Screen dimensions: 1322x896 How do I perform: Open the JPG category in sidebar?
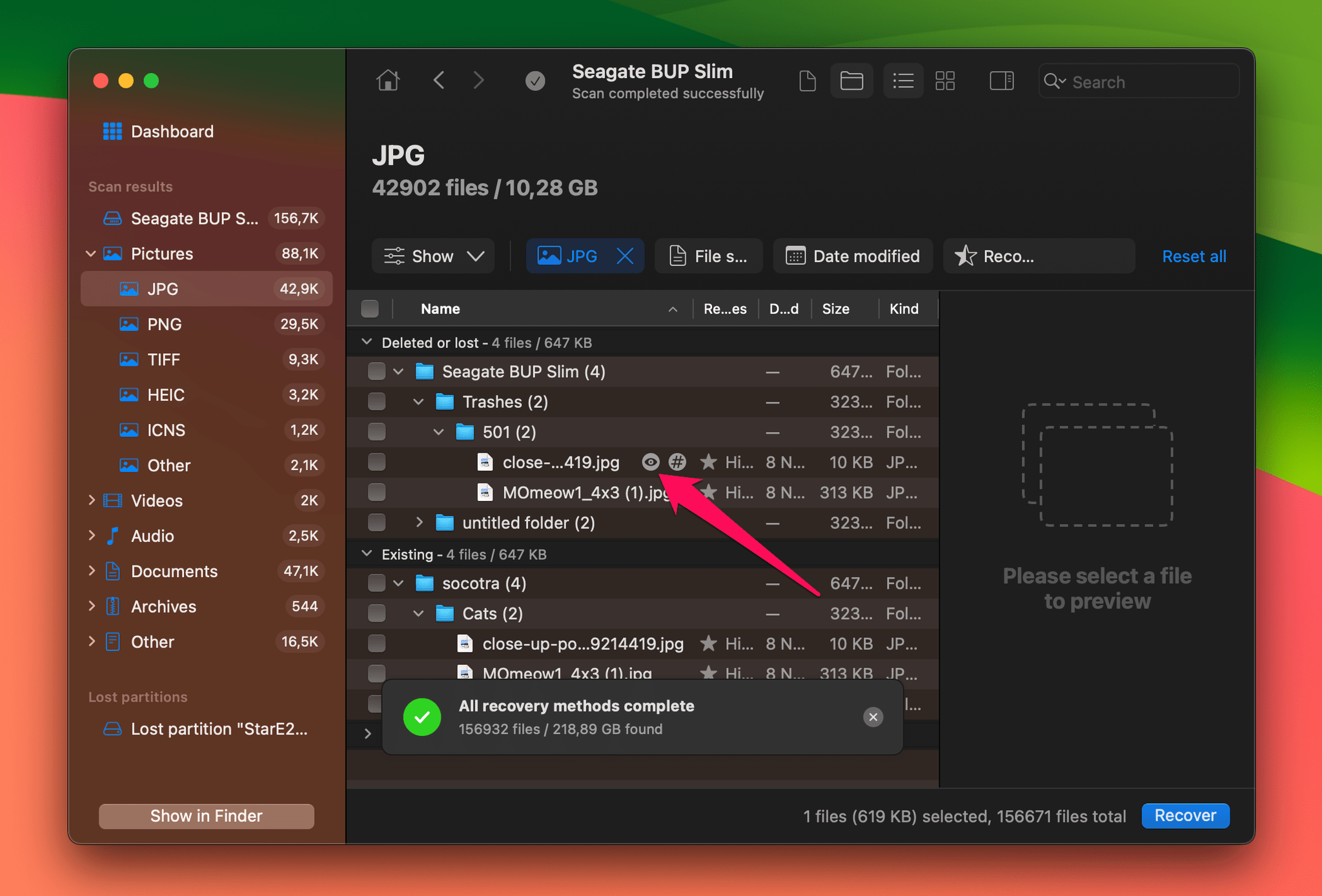point(163,289)
